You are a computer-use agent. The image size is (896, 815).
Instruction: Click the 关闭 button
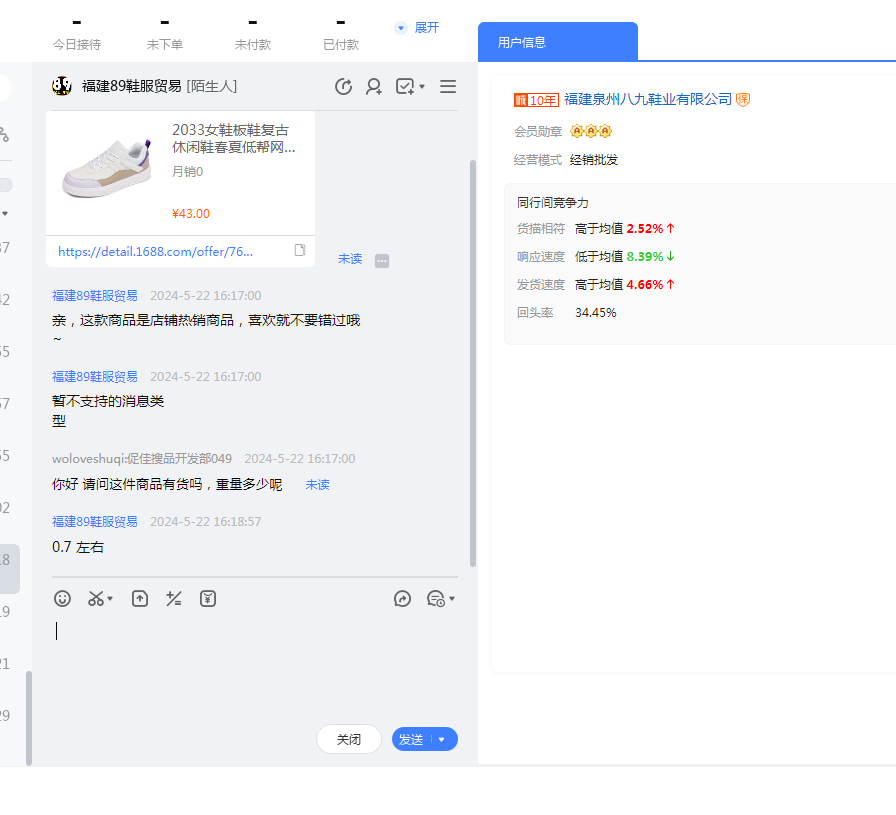[x=349, y=740]
